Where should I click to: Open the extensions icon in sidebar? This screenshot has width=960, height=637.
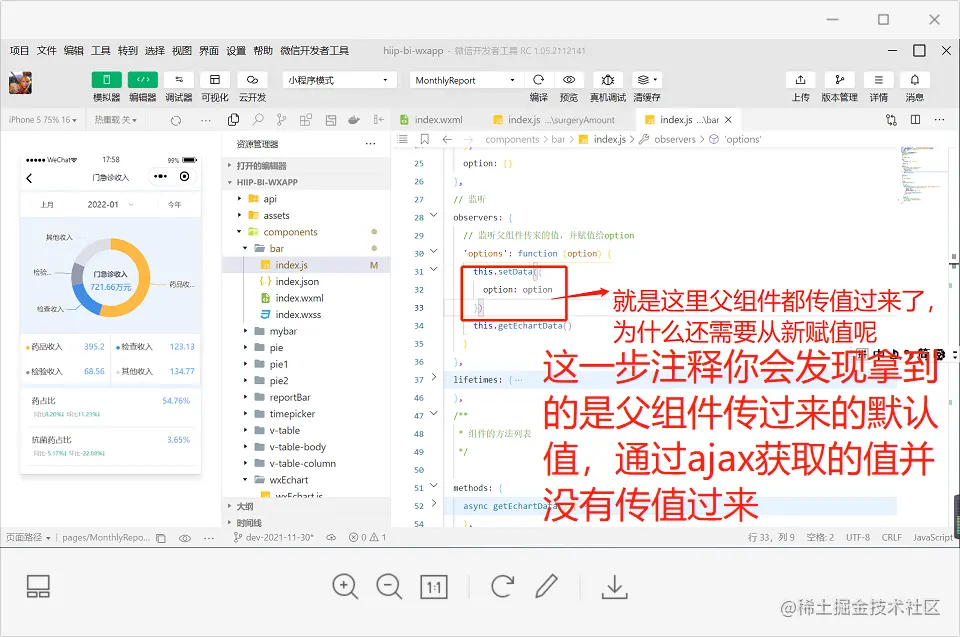(306, 120)
